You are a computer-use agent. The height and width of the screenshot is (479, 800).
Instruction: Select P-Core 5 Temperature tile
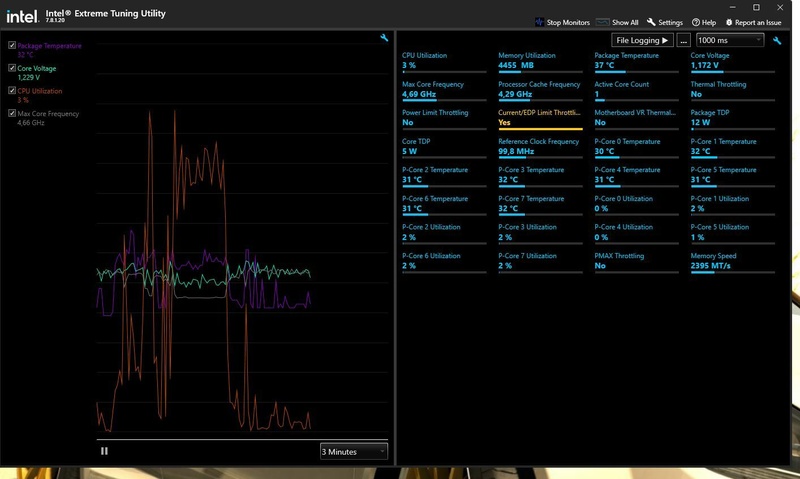[733, 176]
